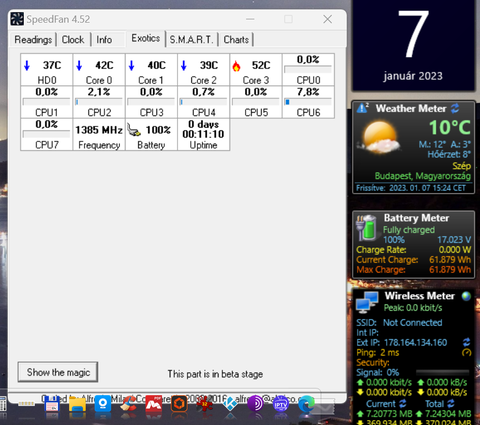This screenshot has height=425, width=480.
Task: Click the globe icon in Wireless Meter
Action: pos(466,296)
